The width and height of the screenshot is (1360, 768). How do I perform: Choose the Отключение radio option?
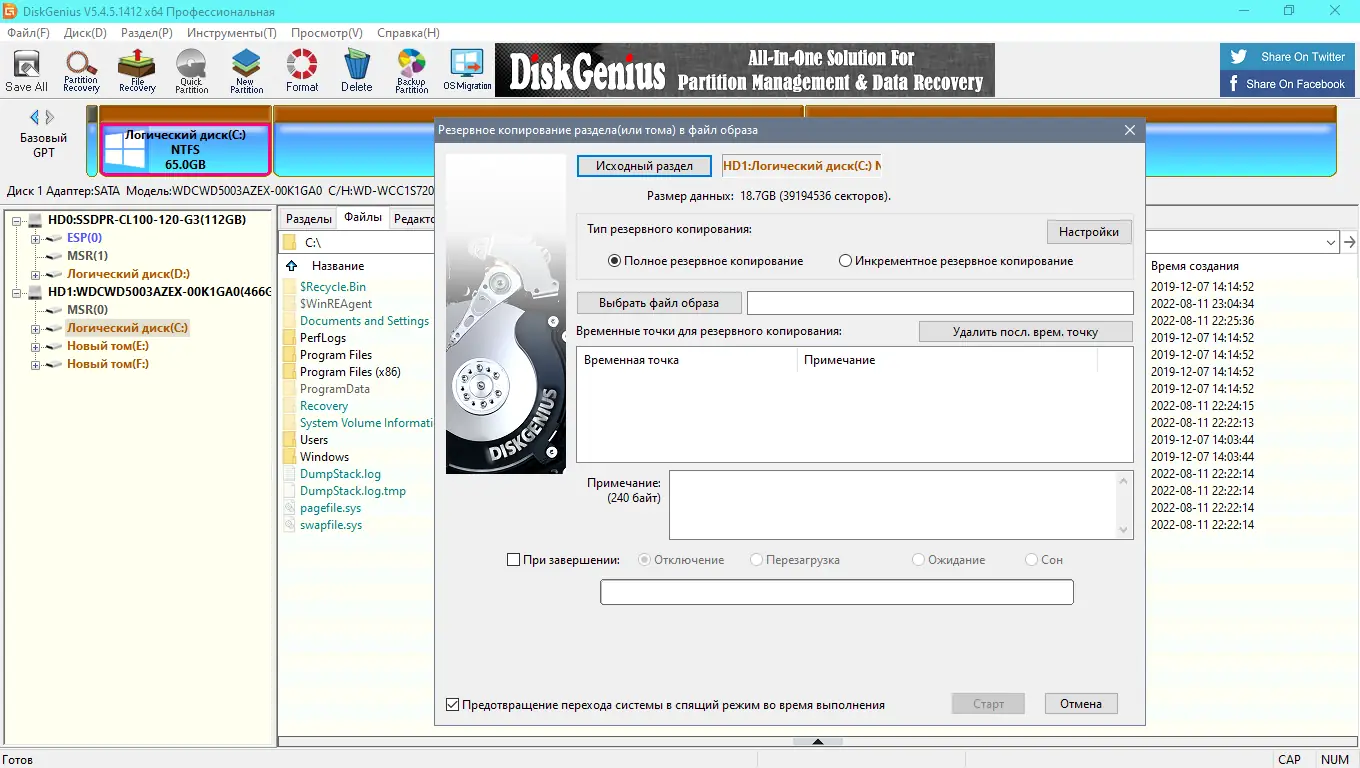[644, 560]
